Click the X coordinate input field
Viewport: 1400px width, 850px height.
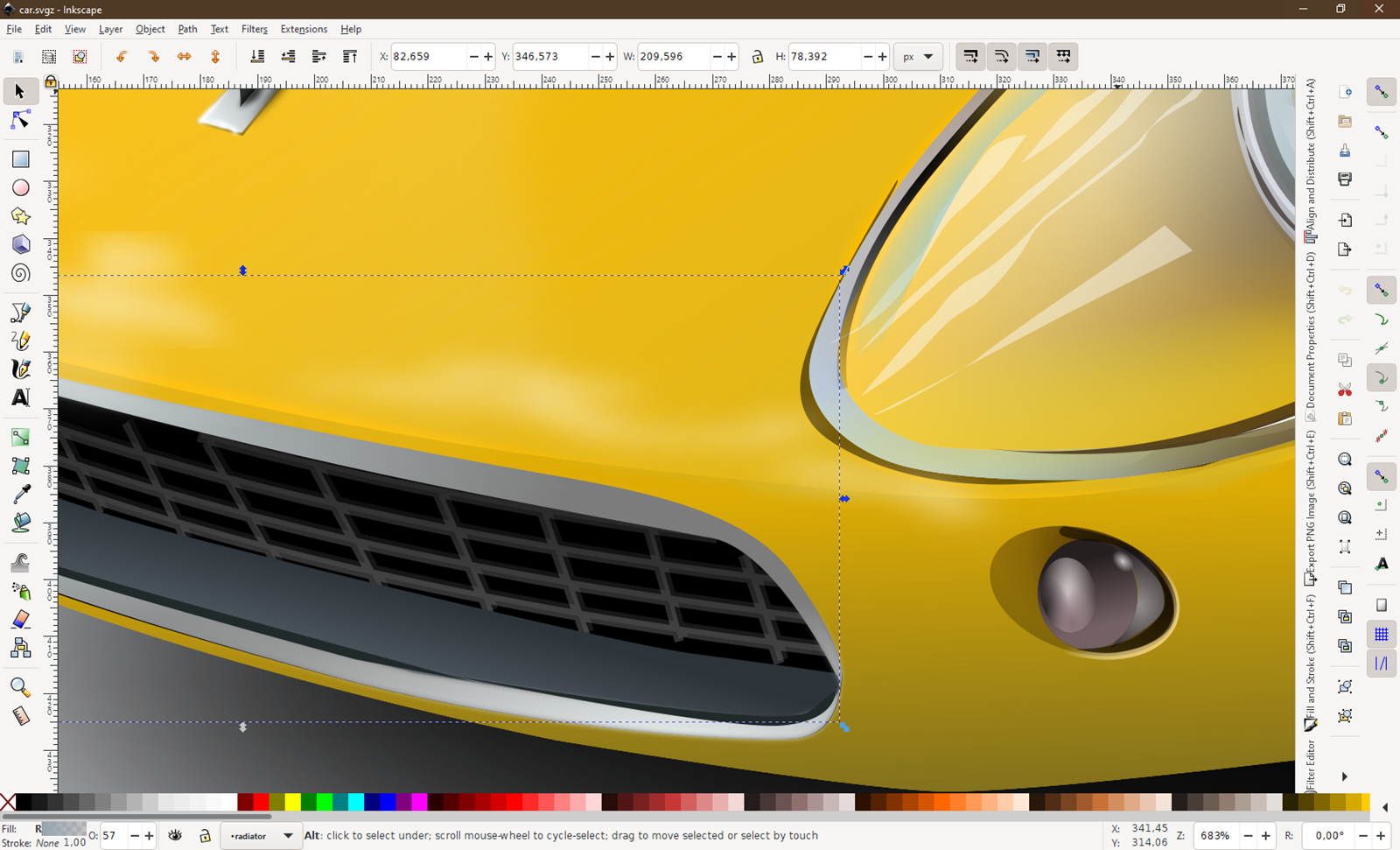pyautogui.click(x=429, y=57)
